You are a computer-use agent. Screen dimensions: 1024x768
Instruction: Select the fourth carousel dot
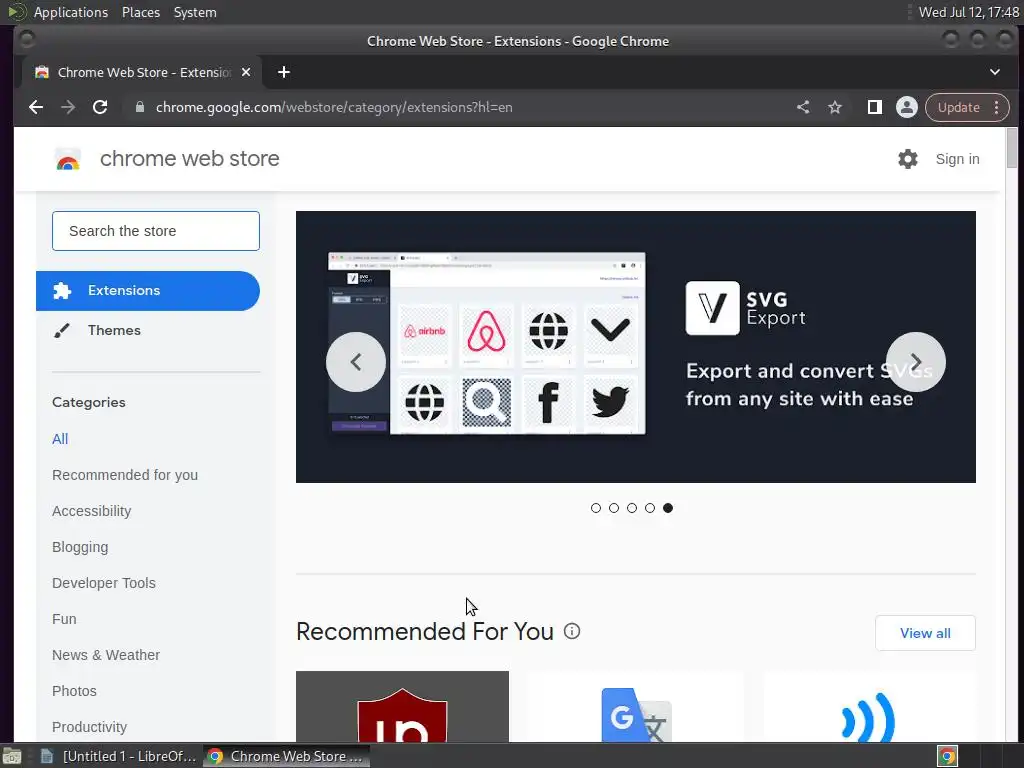[650, 508]
